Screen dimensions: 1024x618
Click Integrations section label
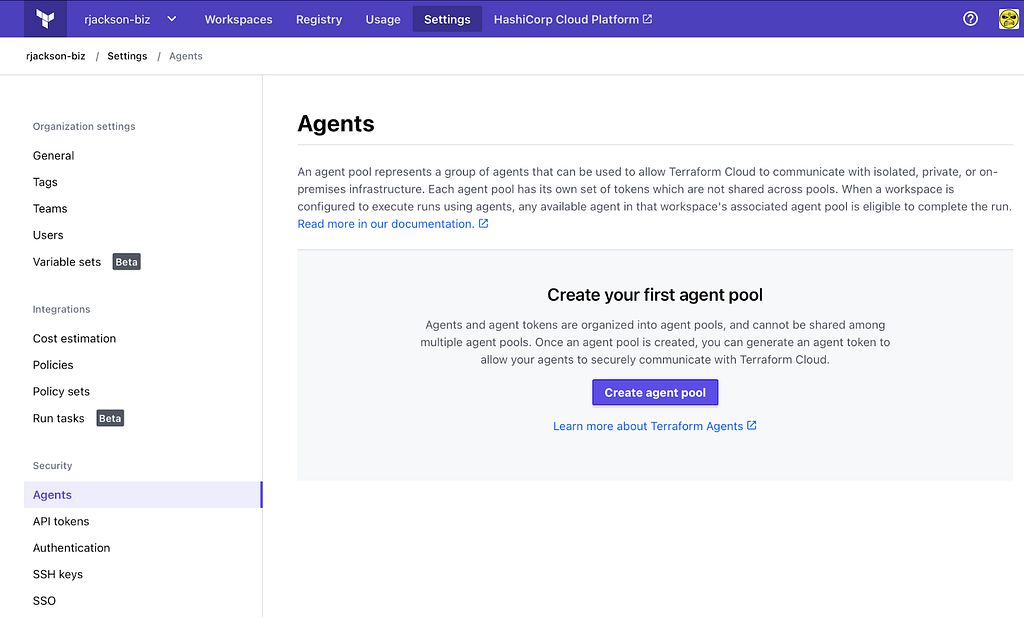point(61,309)
